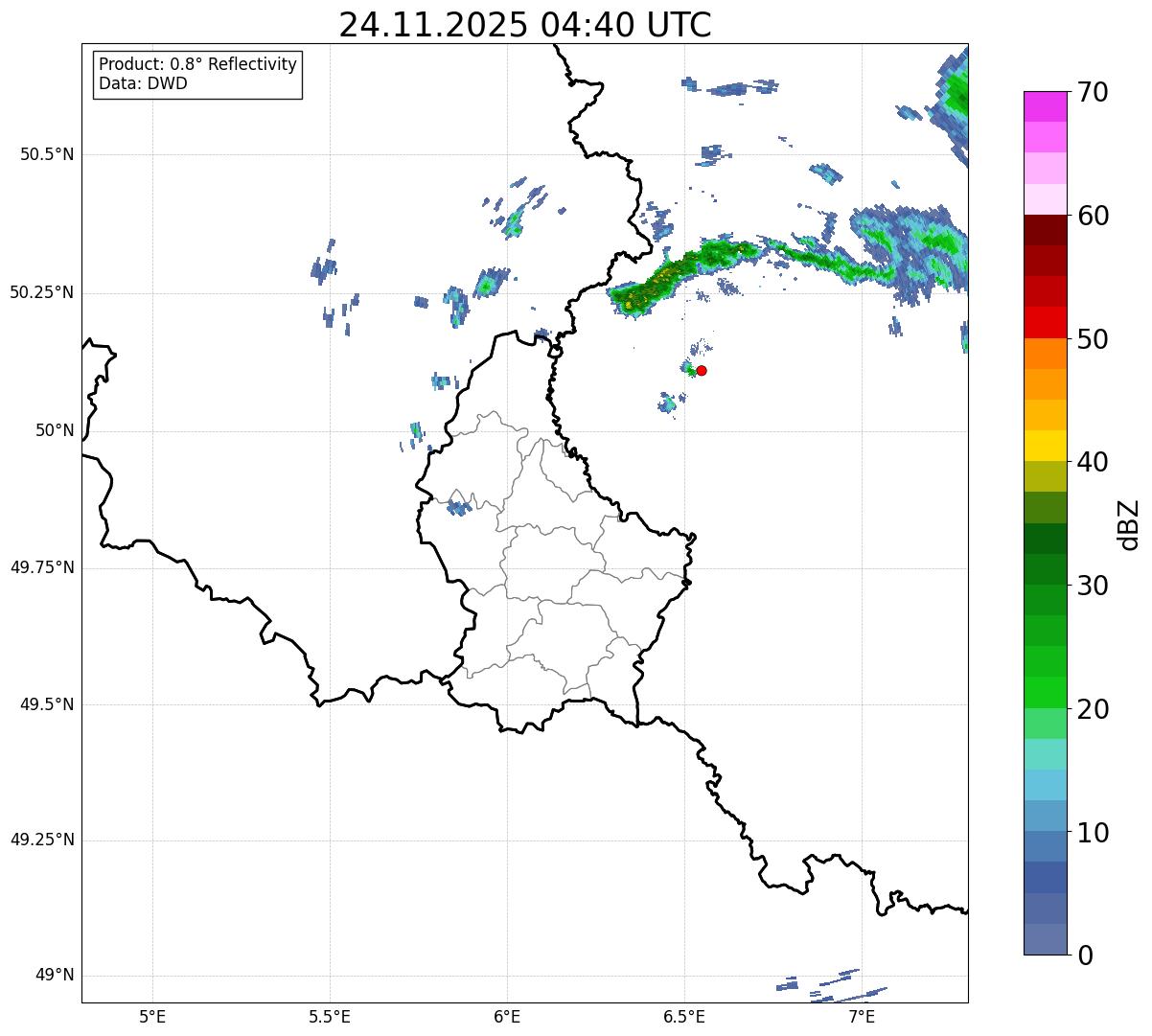This screenshot has width=1152, height=1036.
Task: Click the dark maroon colorbar swatch below 60
Action: [x=1045, y=230]
